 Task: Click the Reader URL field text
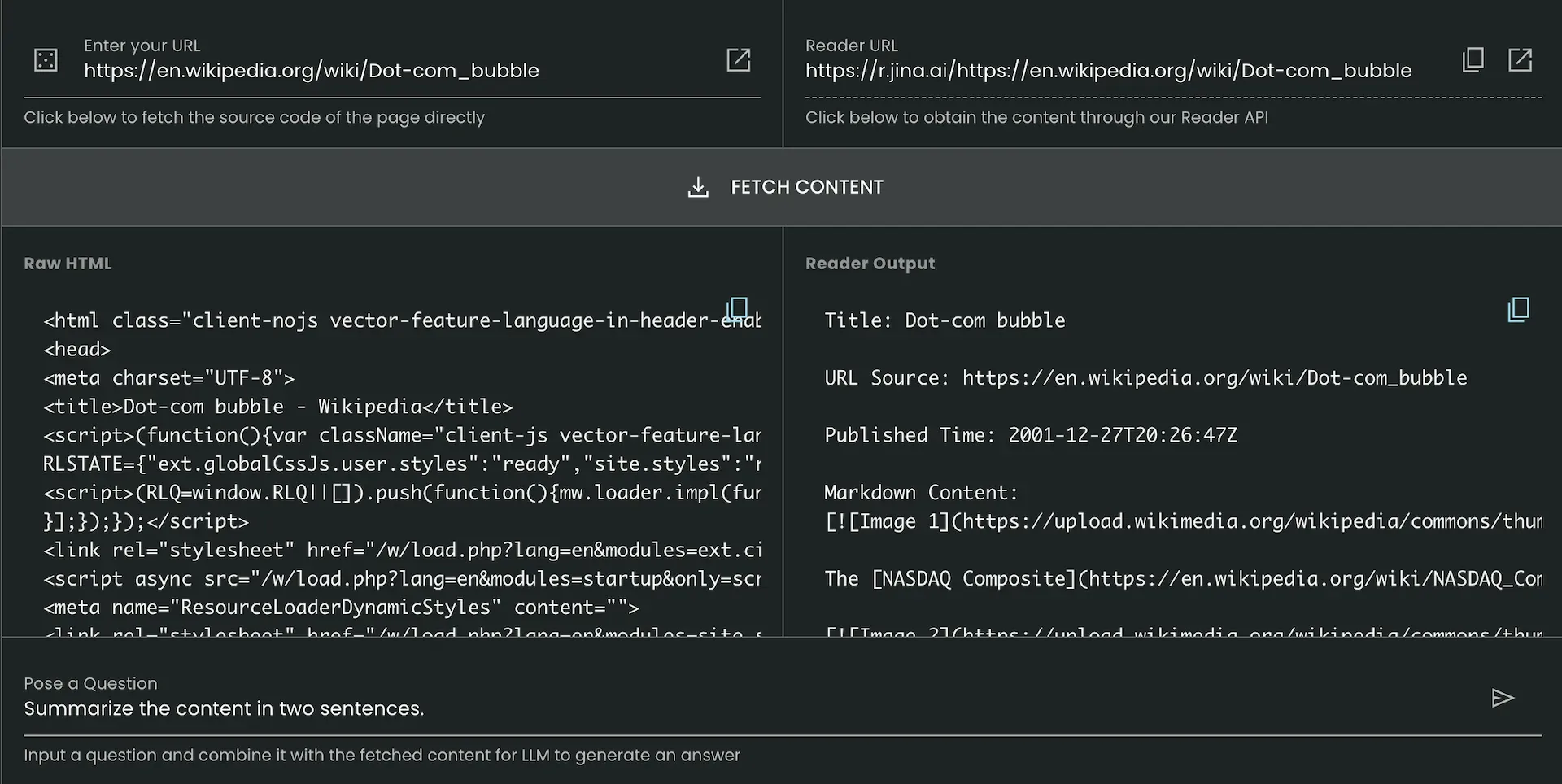[x=1108, y=70]
